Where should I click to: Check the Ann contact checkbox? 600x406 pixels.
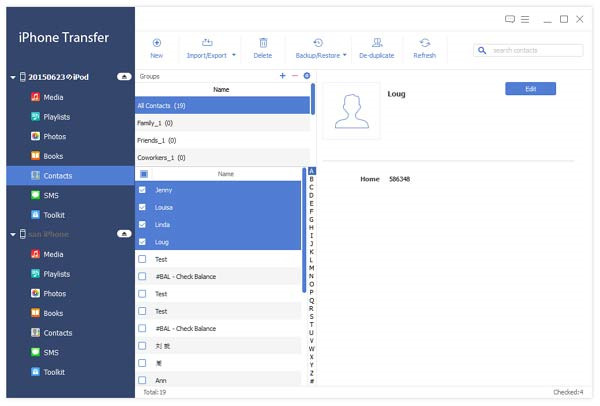click(x=143, y=380)
